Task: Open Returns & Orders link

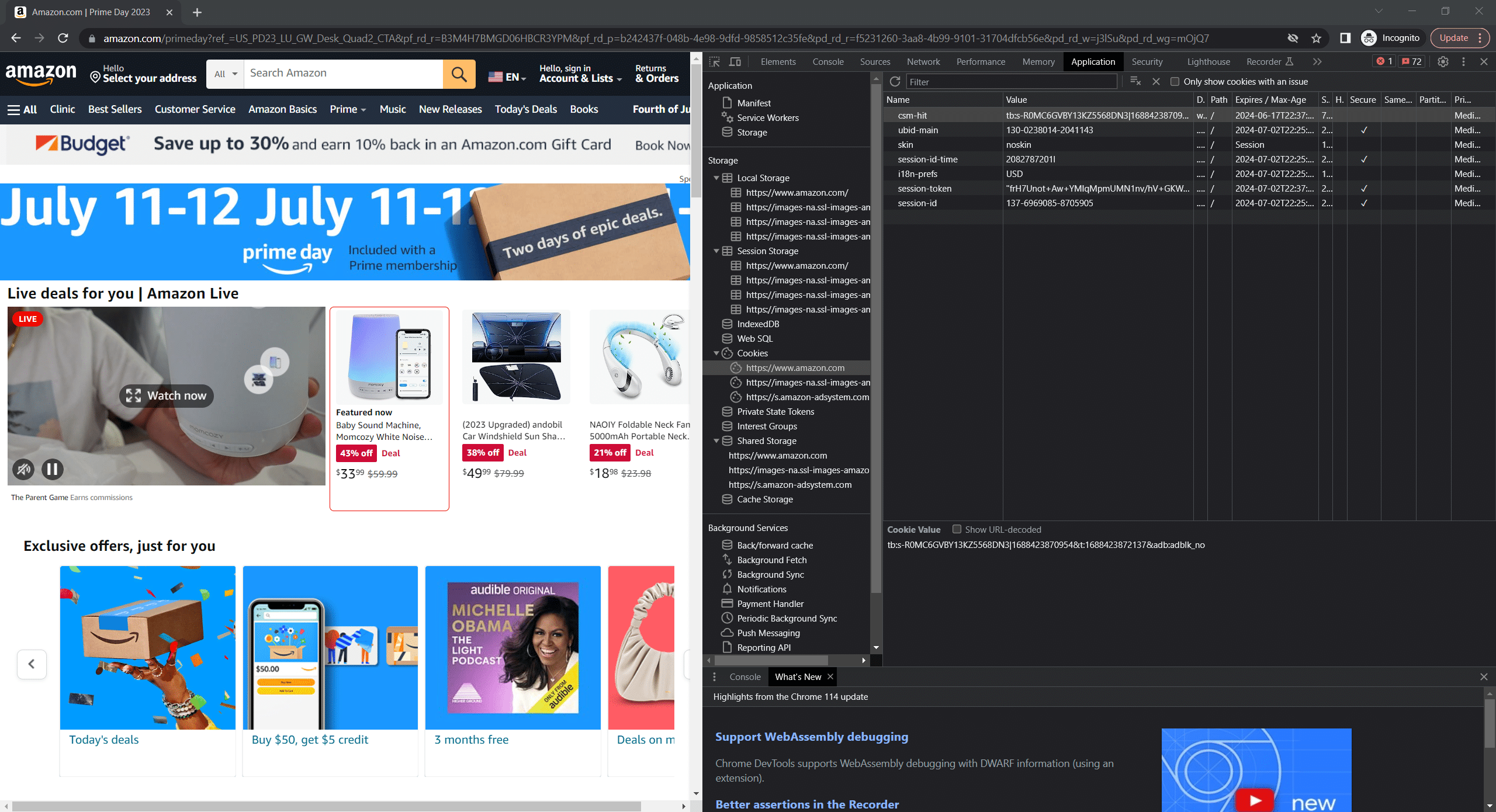Action: coord(657,74)
